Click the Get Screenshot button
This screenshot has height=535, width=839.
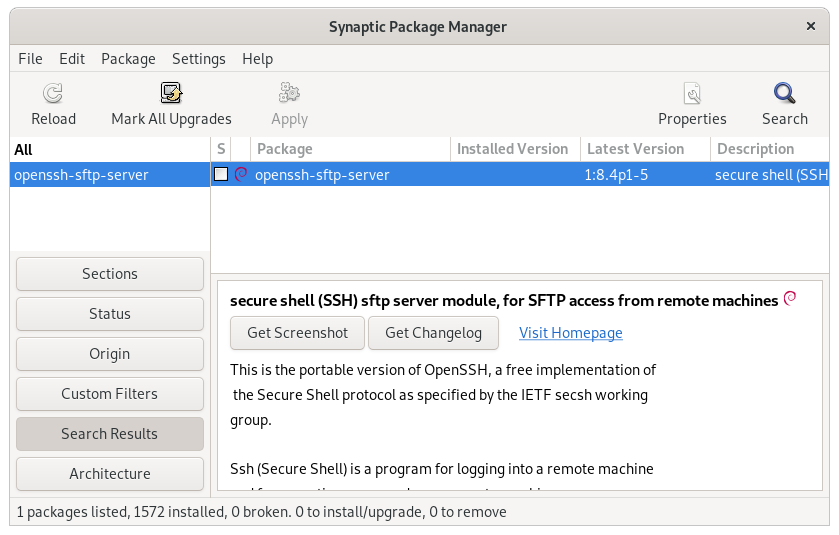298,333
